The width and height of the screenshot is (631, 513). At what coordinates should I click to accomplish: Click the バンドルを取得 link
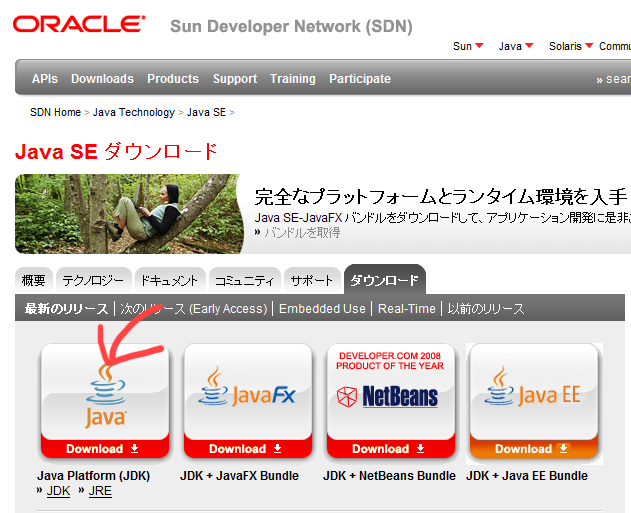(302, 233)
